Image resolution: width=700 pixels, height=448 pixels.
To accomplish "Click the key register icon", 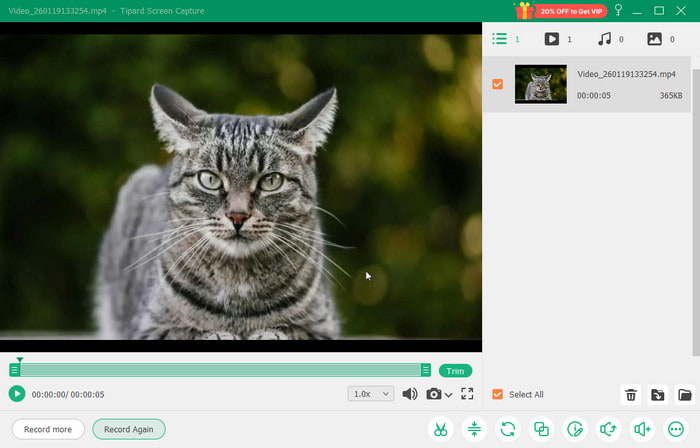I will tap(618, 10).
